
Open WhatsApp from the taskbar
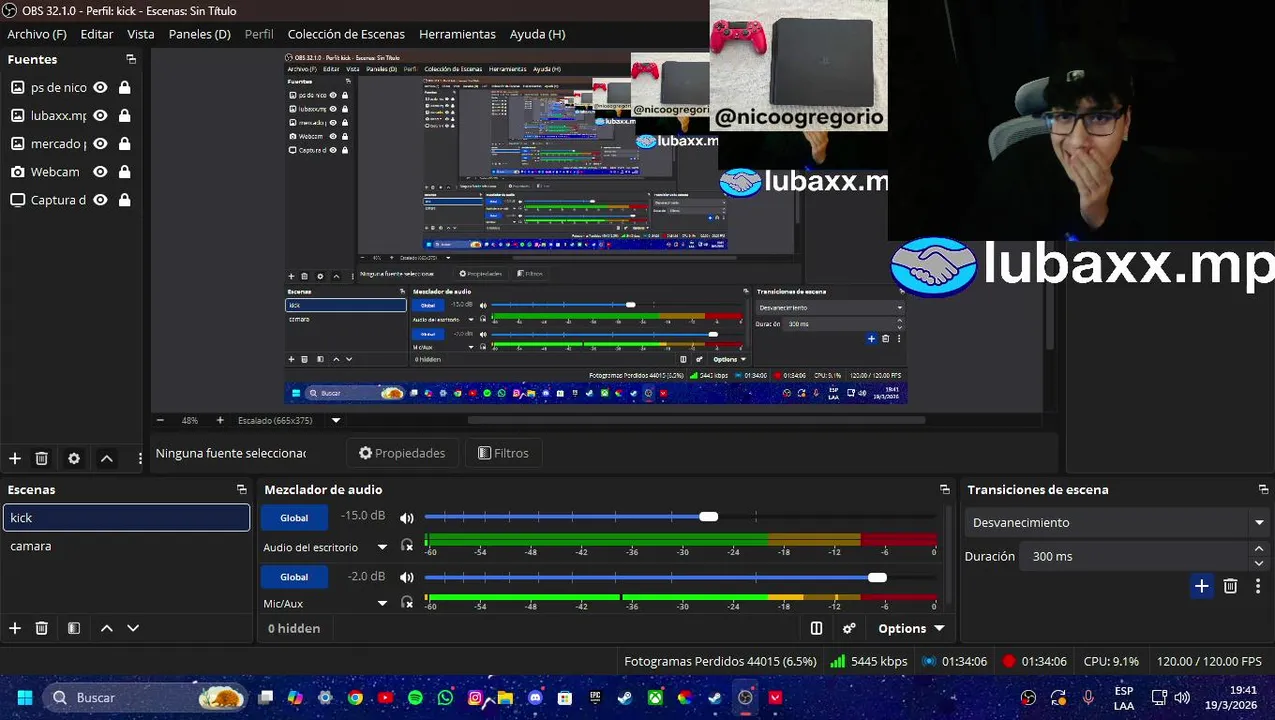tap(445, 698)
